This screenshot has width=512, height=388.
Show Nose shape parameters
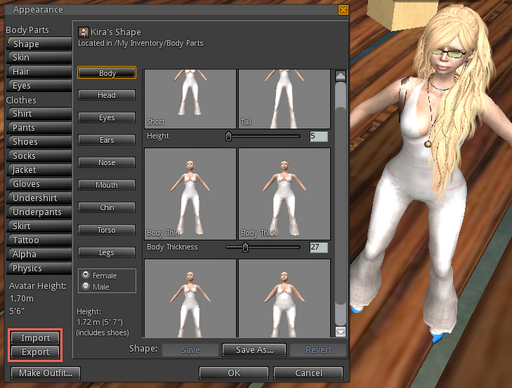[107, 162]
